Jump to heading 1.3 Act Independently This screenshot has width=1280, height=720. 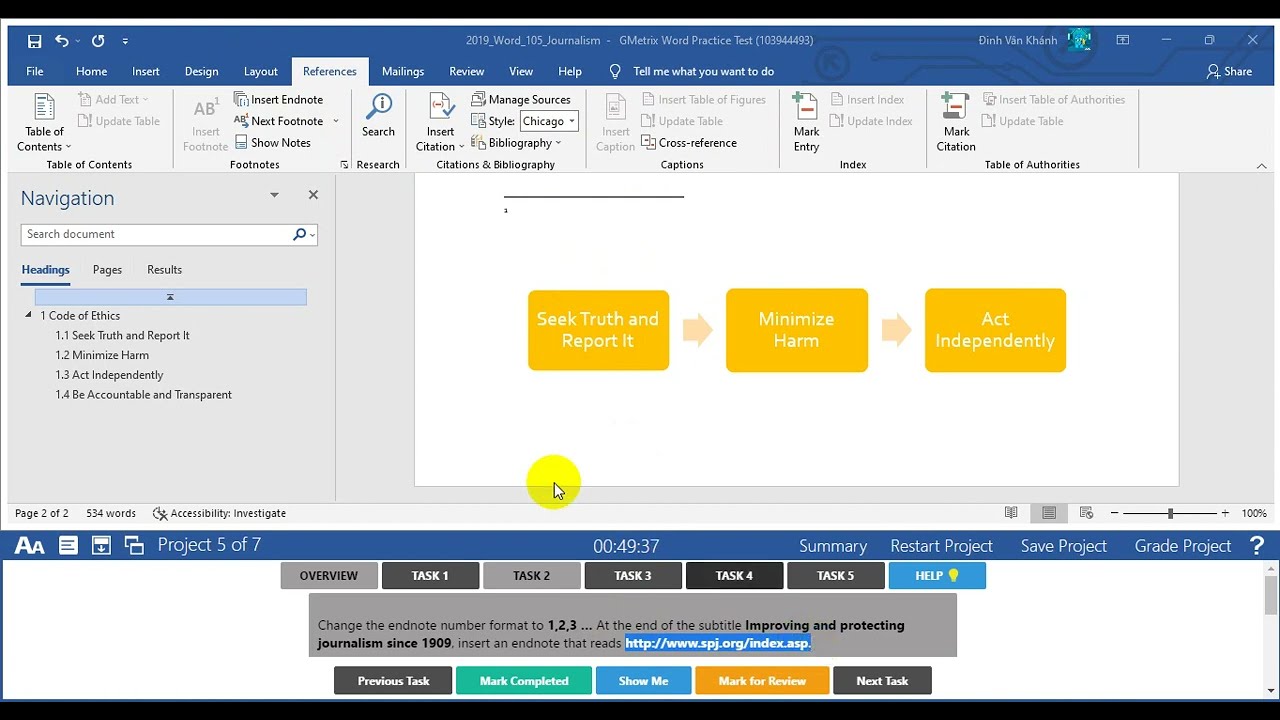(109, 375)
